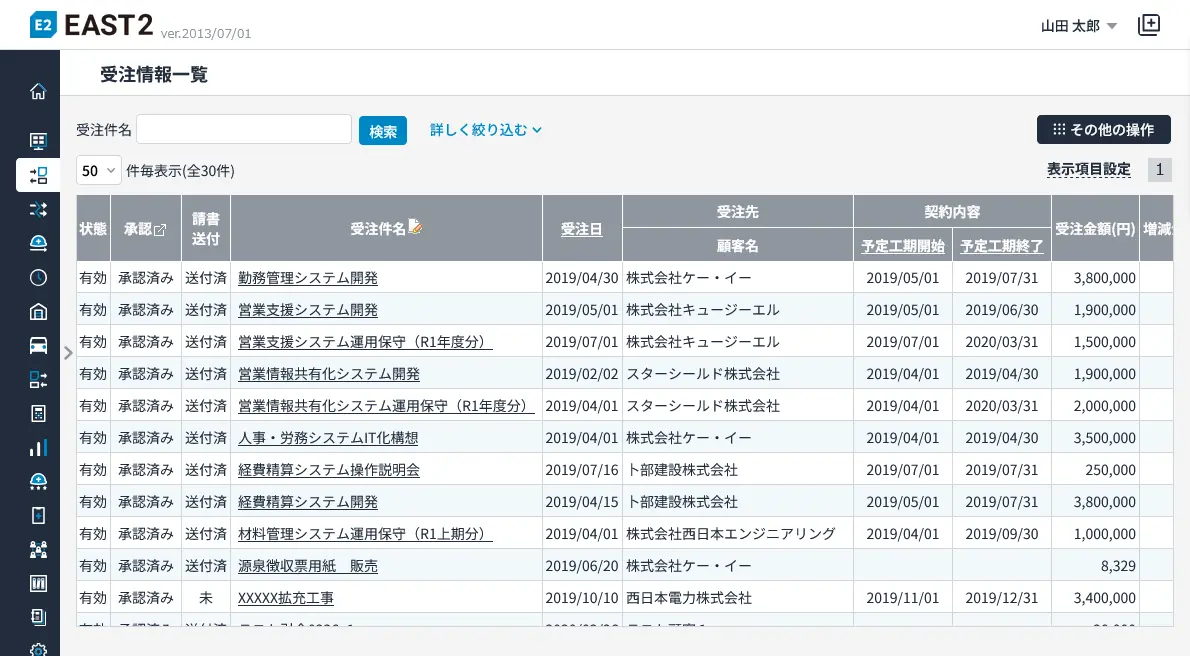The image size is (1190, 656).
Task: Click the calculator icon in sidebar
Action: (38, 413)
